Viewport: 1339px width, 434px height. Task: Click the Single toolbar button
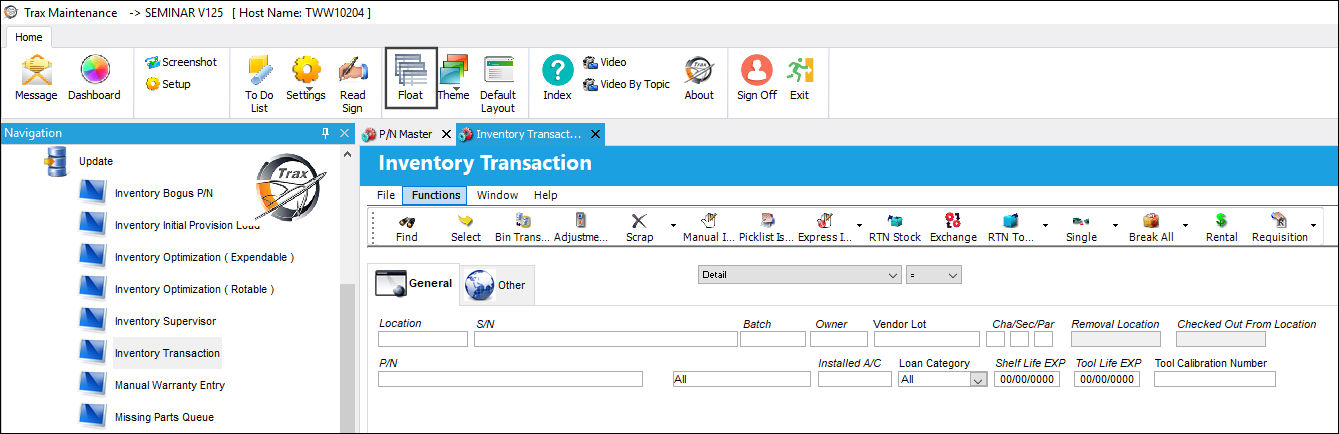1081,229
